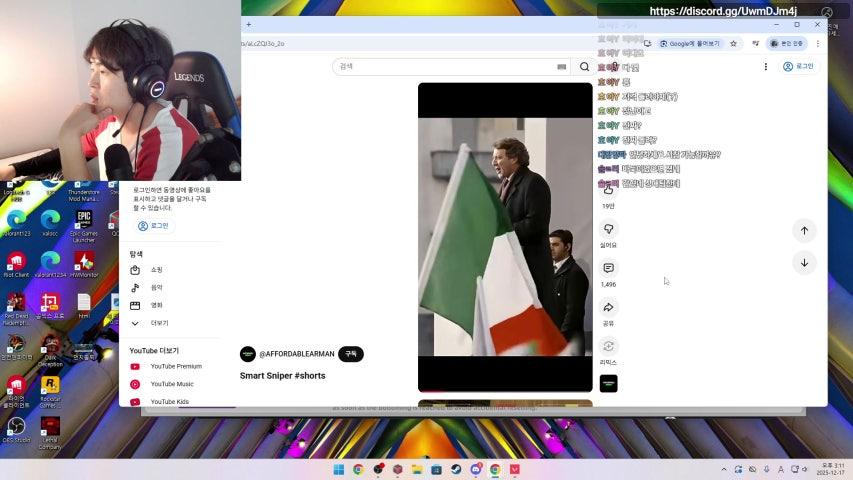This screenshot has height=480, width=853.
Task: Open Riot Client desktop shortcut
Action: (x=16, y=265)
